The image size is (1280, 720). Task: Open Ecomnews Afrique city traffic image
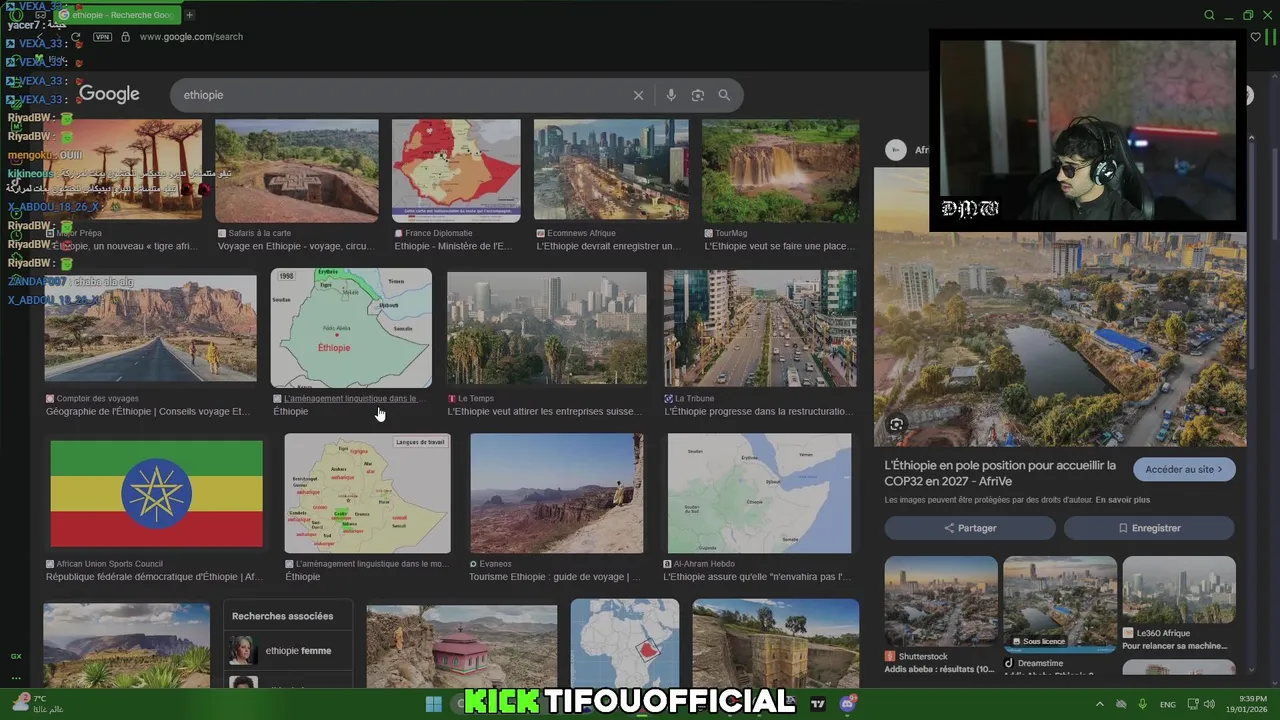(611, 170)
